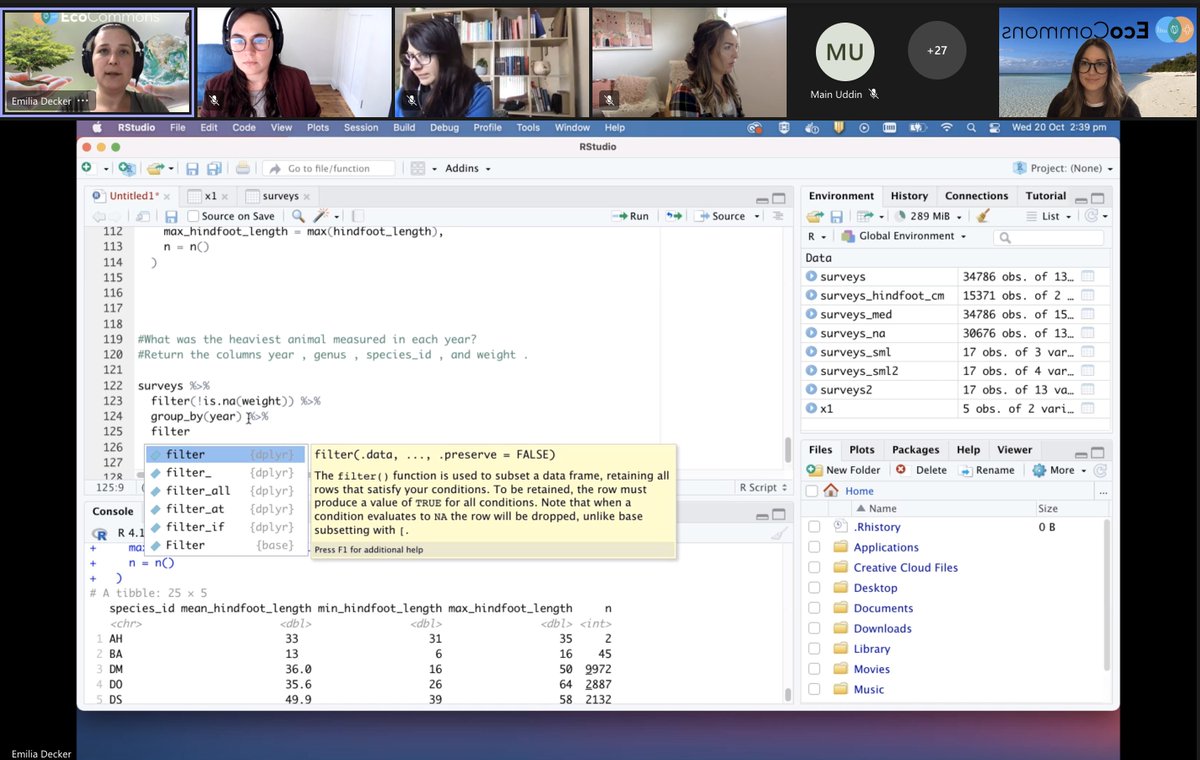
Task: Select filter_if in the autocomplete list
Action: point(225,527)
